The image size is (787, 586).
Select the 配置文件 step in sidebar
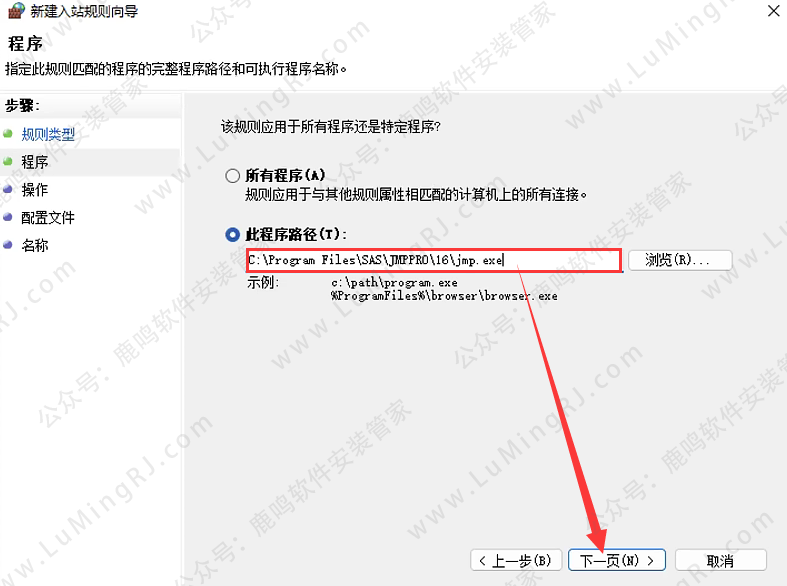(x=48, y=218)
